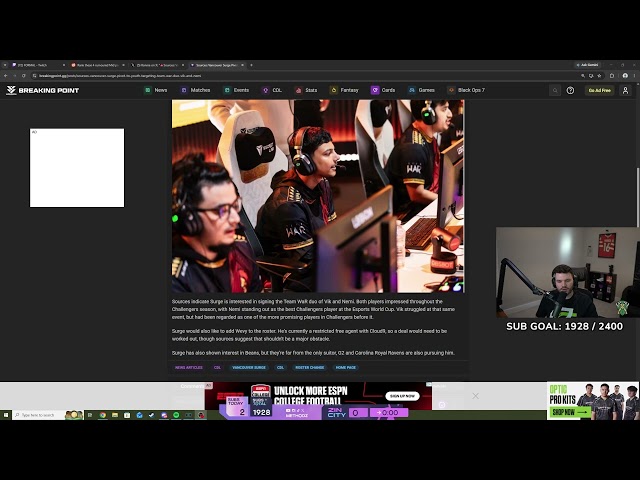640x480 pixels.
Task: Reload the page with refresh icon
Action: tap(24, 76)
